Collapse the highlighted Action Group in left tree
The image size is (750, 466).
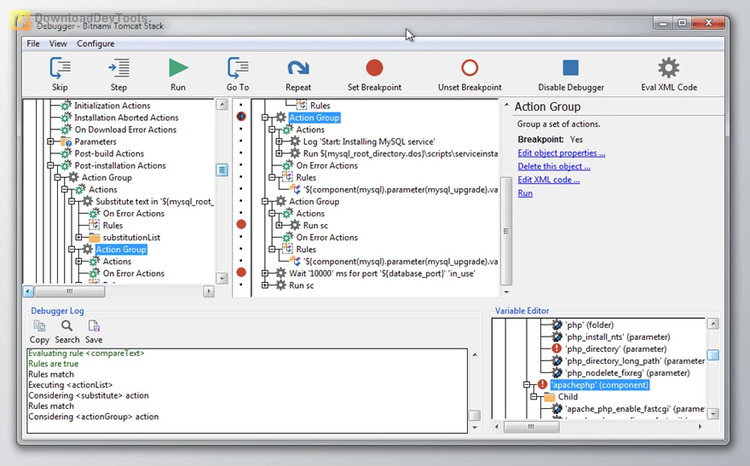click(72, 249)
